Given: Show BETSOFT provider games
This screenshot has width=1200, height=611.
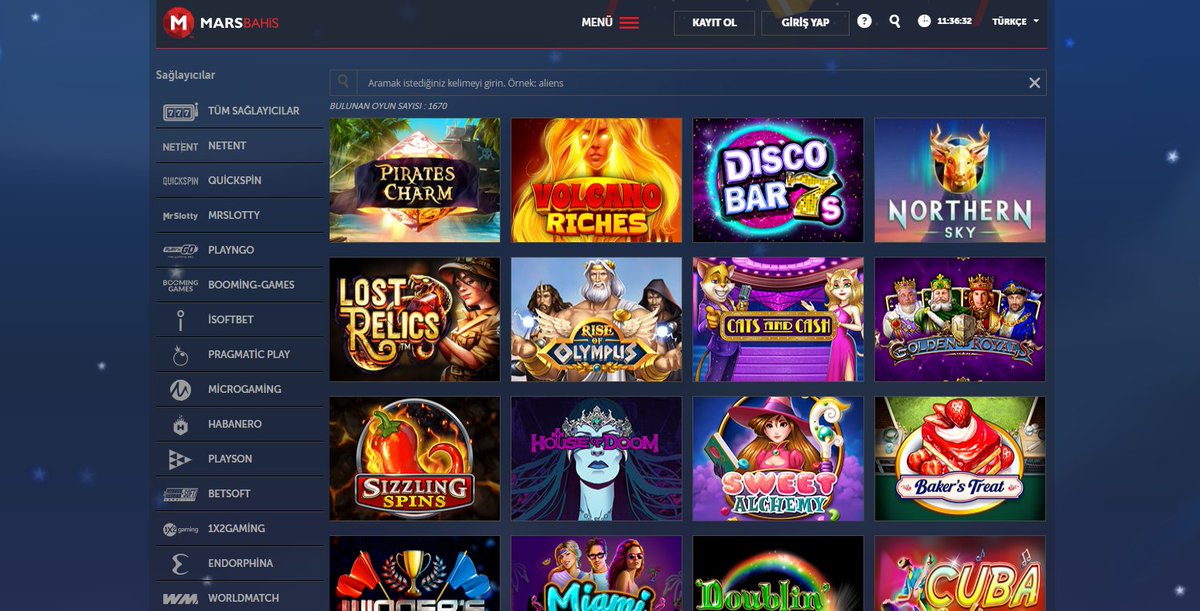Looking at the screenshot, I should point(229,494).
